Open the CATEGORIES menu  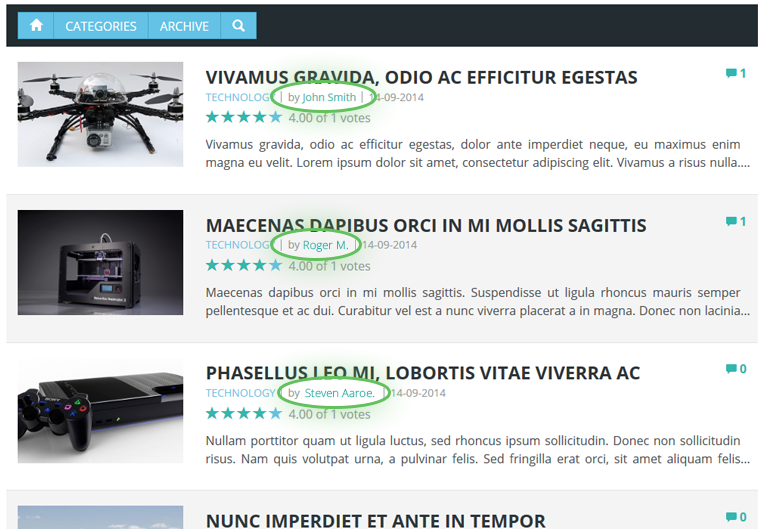[101, 26]
